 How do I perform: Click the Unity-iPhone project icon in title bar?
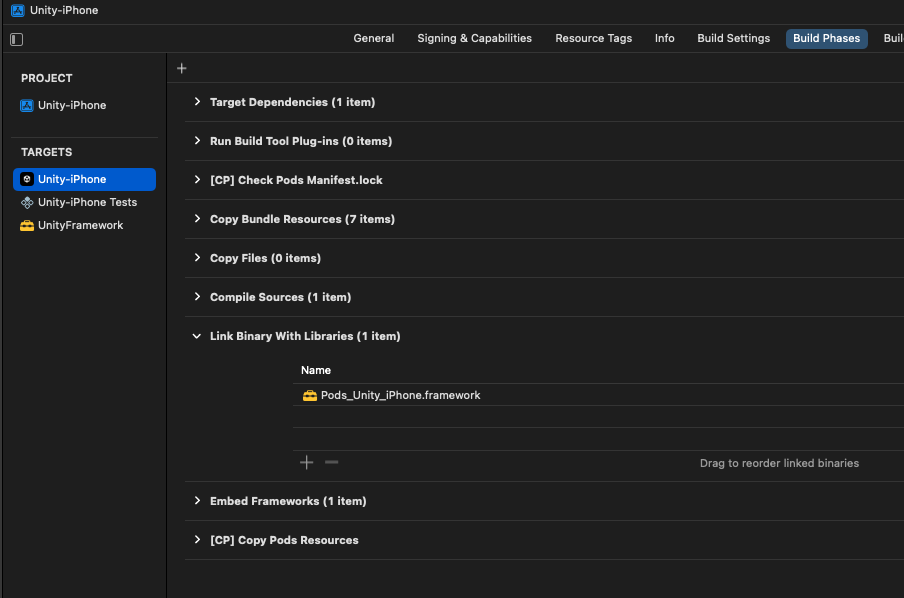18,10
